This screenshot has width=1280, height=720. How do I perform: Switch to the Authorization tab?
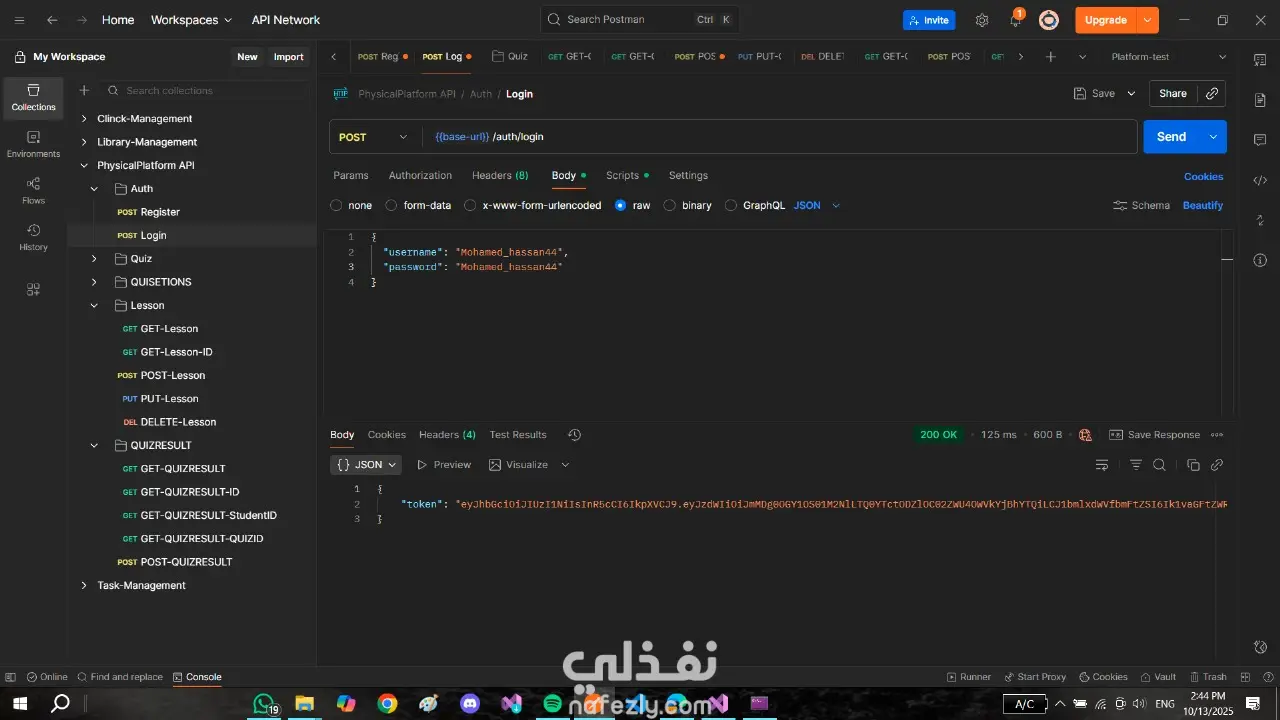[420, 175]
